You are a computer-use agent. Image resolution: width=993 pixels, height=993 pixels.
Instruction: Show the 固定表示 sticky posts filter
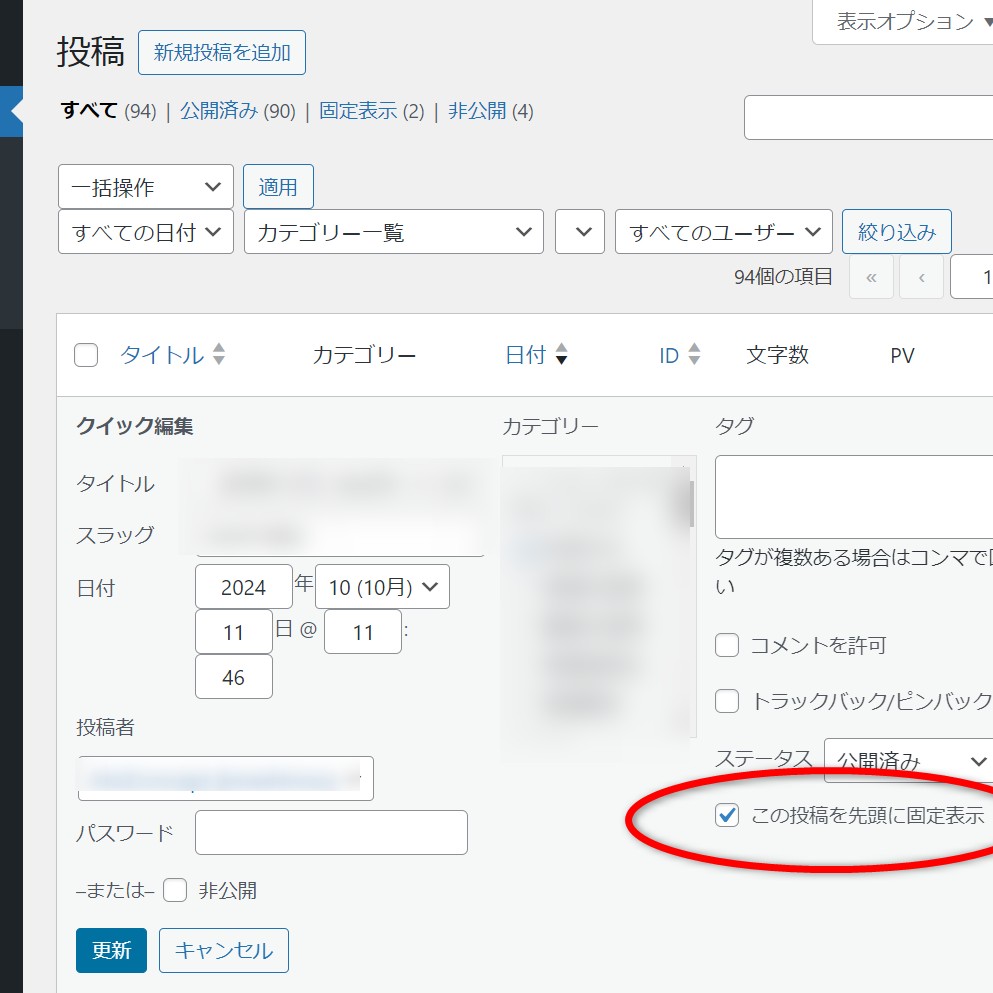coord(357,111)
